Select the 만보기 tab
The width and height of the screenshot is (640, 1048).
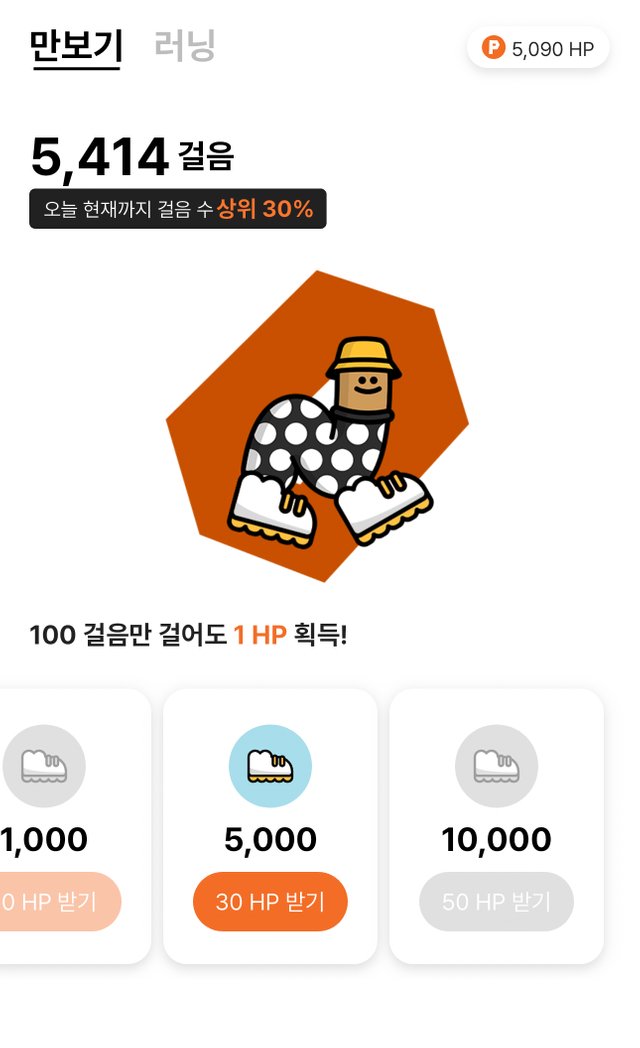point(75,47)
